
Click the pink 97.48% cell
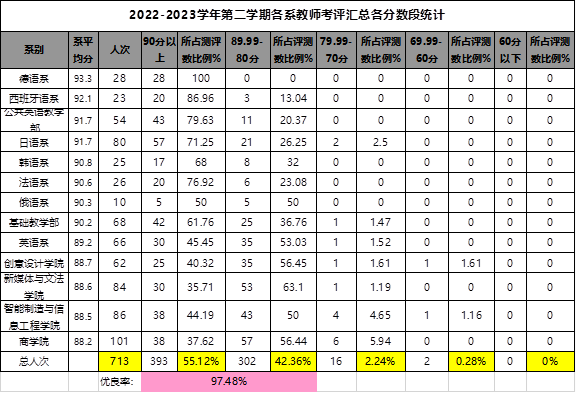[x=229, y=381]
